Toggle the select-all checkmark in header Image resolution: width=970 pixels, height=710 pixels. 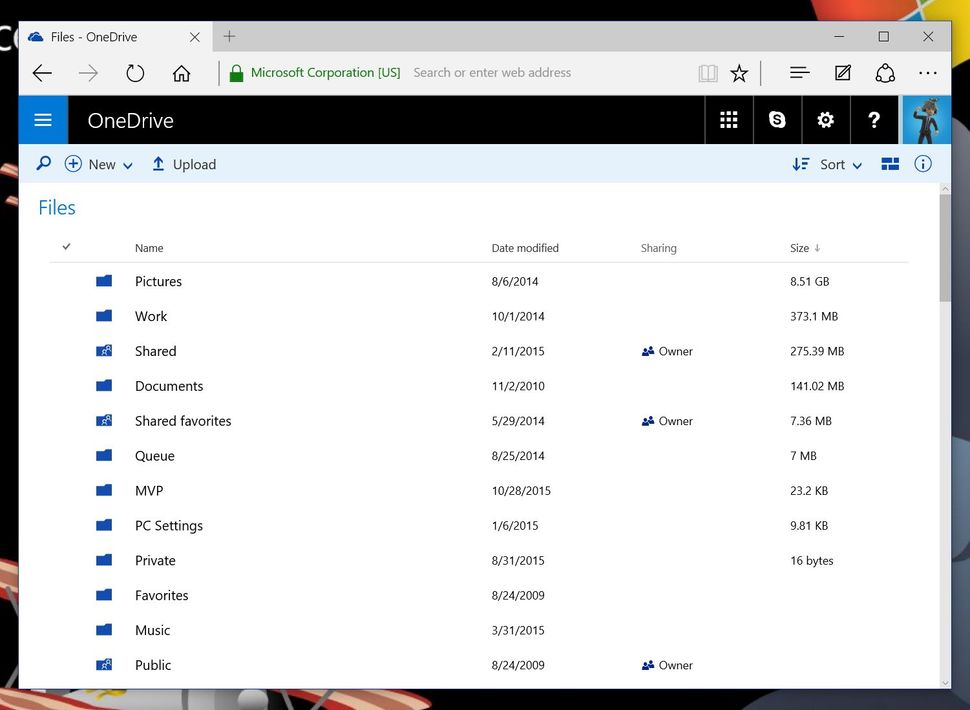(x=66, y=247)
